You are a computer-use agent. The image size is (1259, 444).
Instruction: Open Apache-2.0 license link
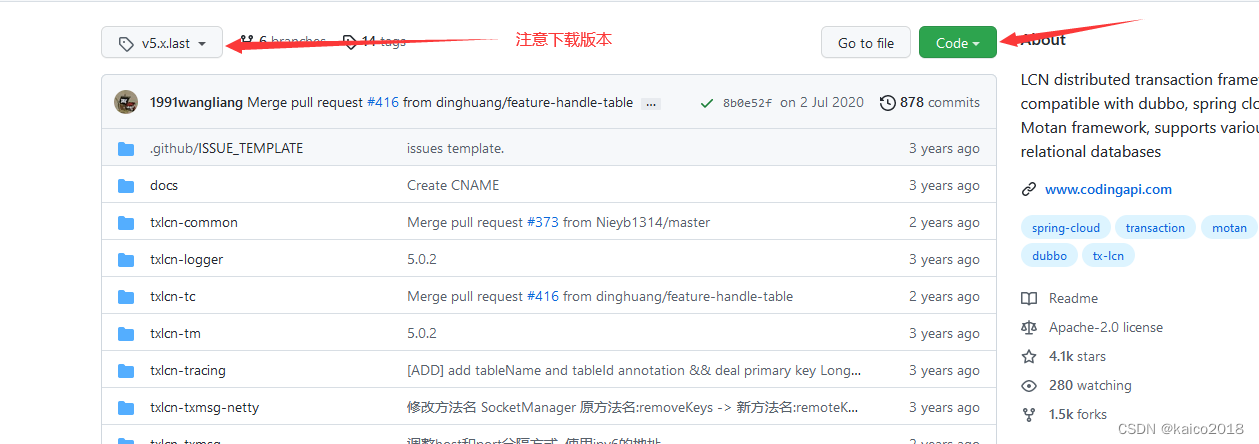click(1106, 327)
